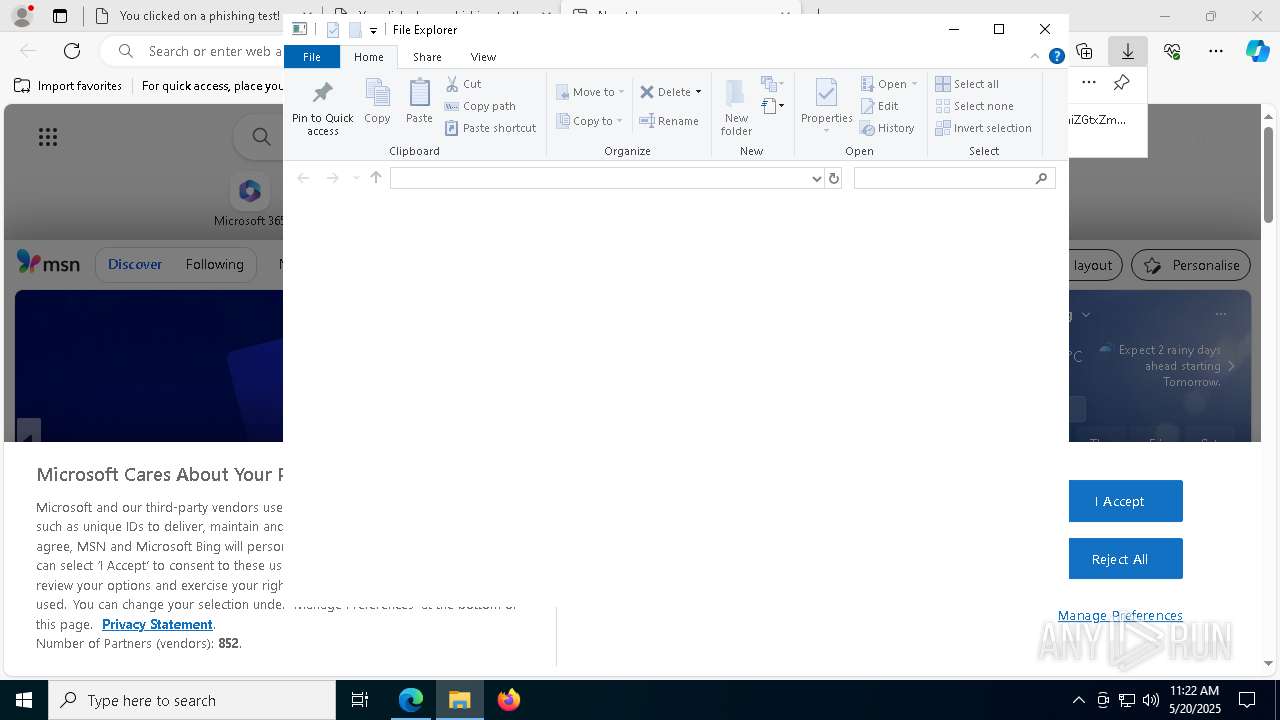Click Rename in the Organize group
Screen dimensions: 1280x720
coord(669,121)
